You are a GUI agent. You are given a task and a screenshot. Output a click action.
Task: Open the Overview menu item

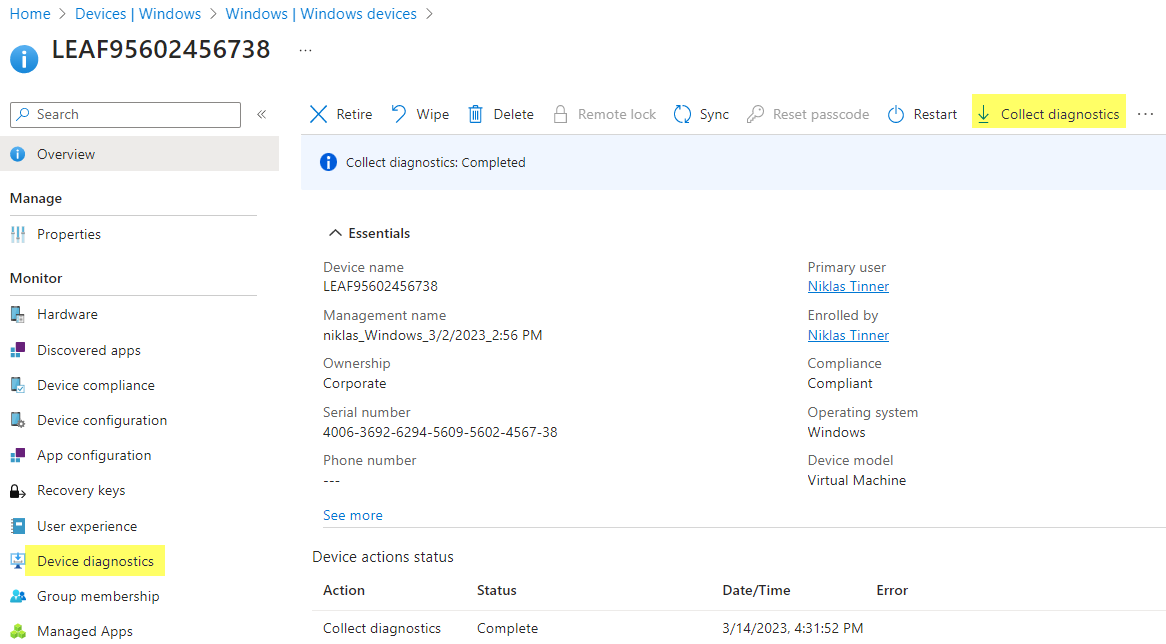[140, 154]
